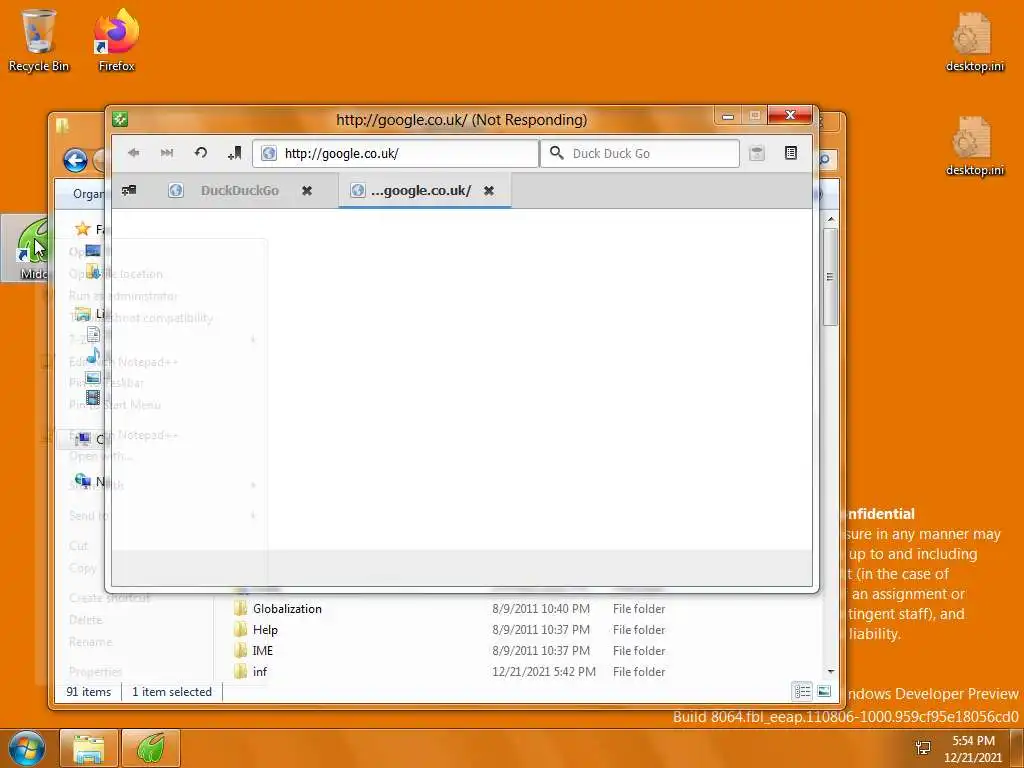Click the Midori taskbar button
Image resolution: width=1024 pixels, height=768 pixels.
(x=151, y=748)
